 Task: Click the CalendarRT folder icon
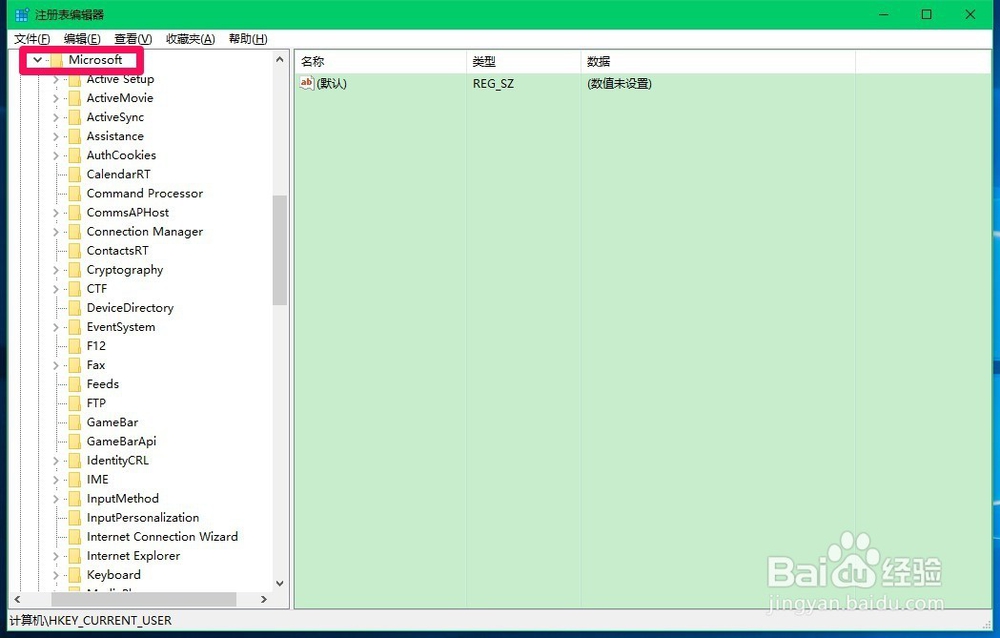click(75, 175)
